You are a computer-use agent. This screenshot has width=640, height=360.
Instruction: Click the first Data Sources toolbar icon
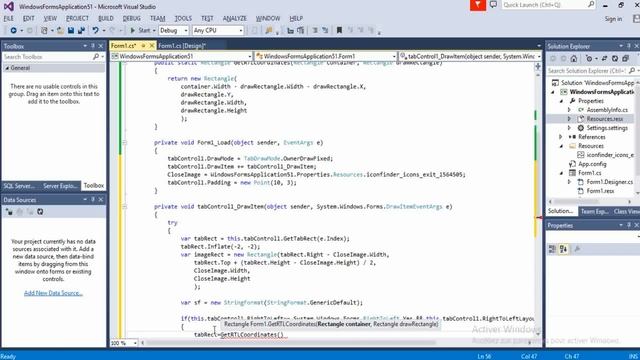(x=9, y=212)
